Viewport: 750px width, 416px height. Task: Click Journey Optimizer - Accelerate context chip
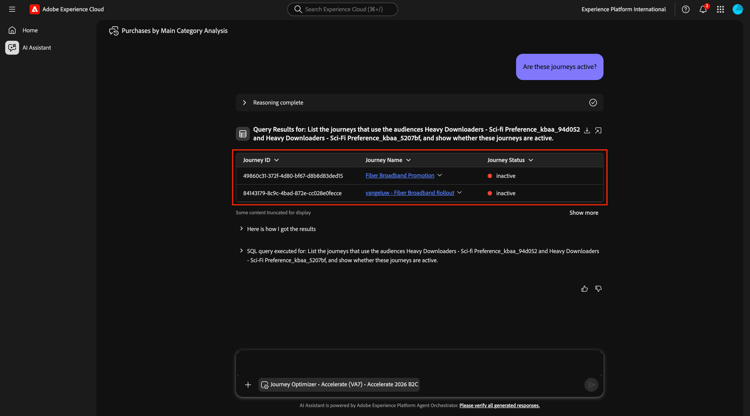tap(339, 384)
